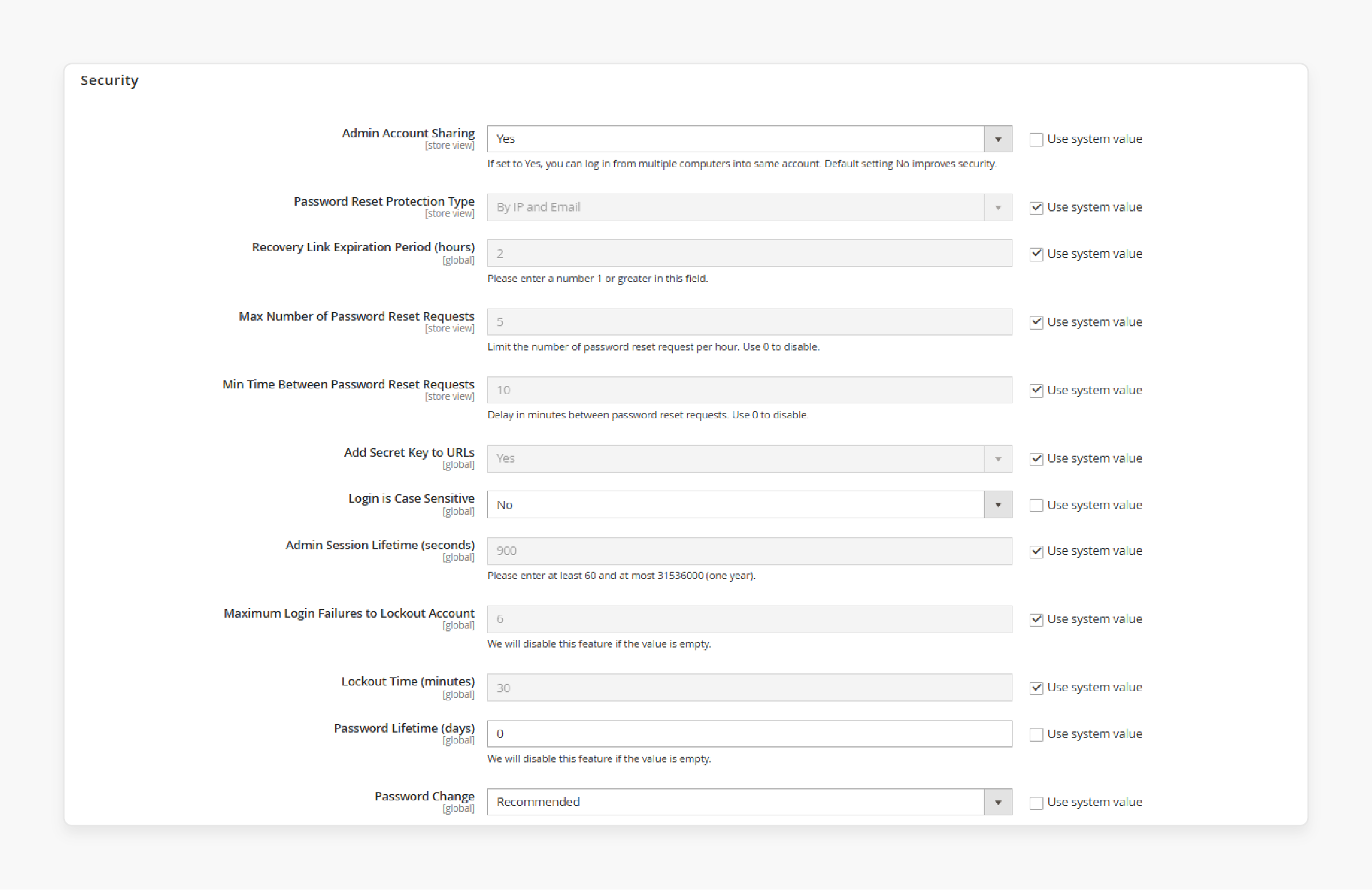Toggle Use system value for Admin Account Sharing

click(1035, 139)
